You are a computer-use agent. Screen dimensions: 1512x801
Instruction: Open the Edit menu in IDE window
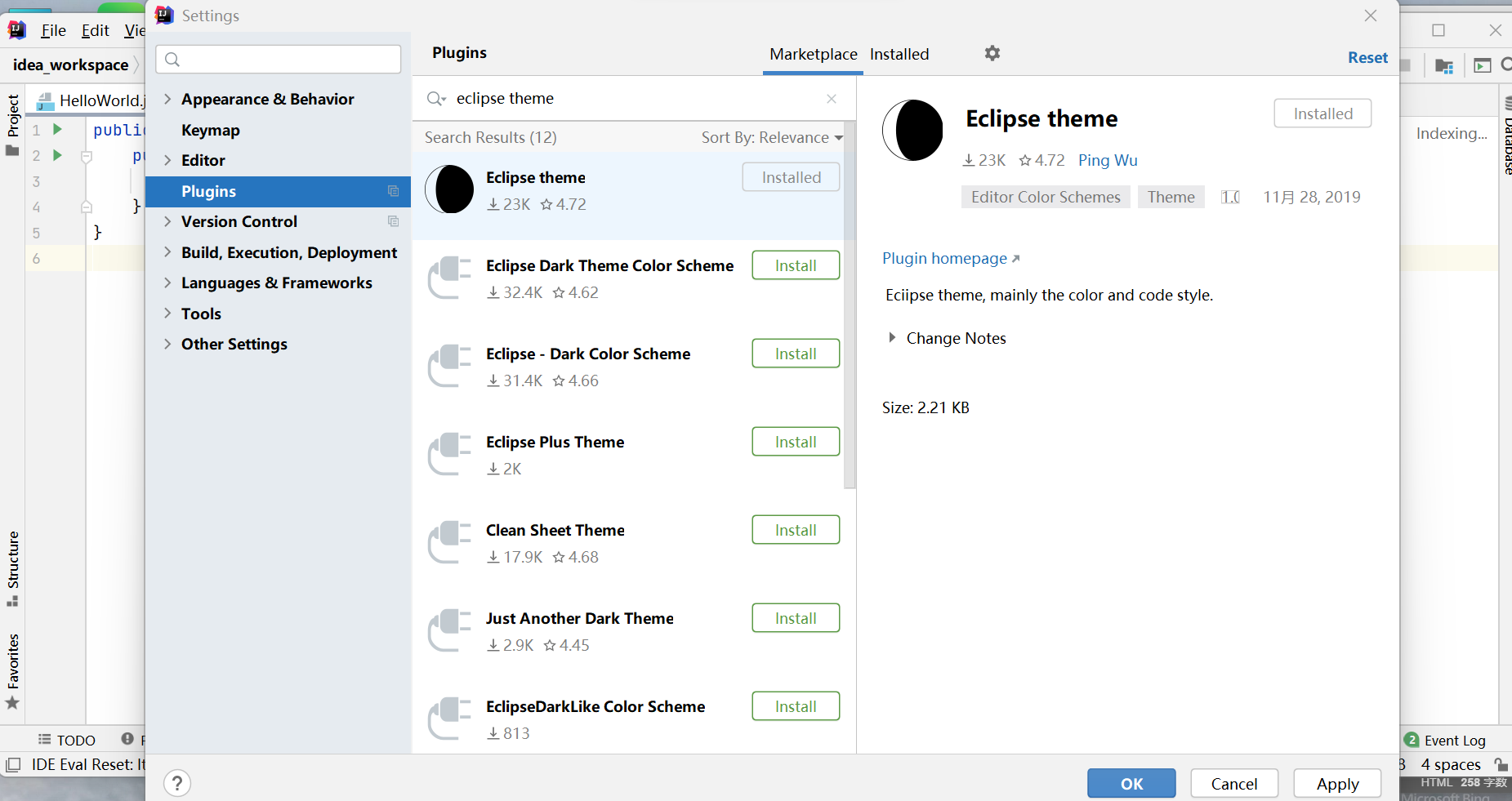(x=95, y=30)
